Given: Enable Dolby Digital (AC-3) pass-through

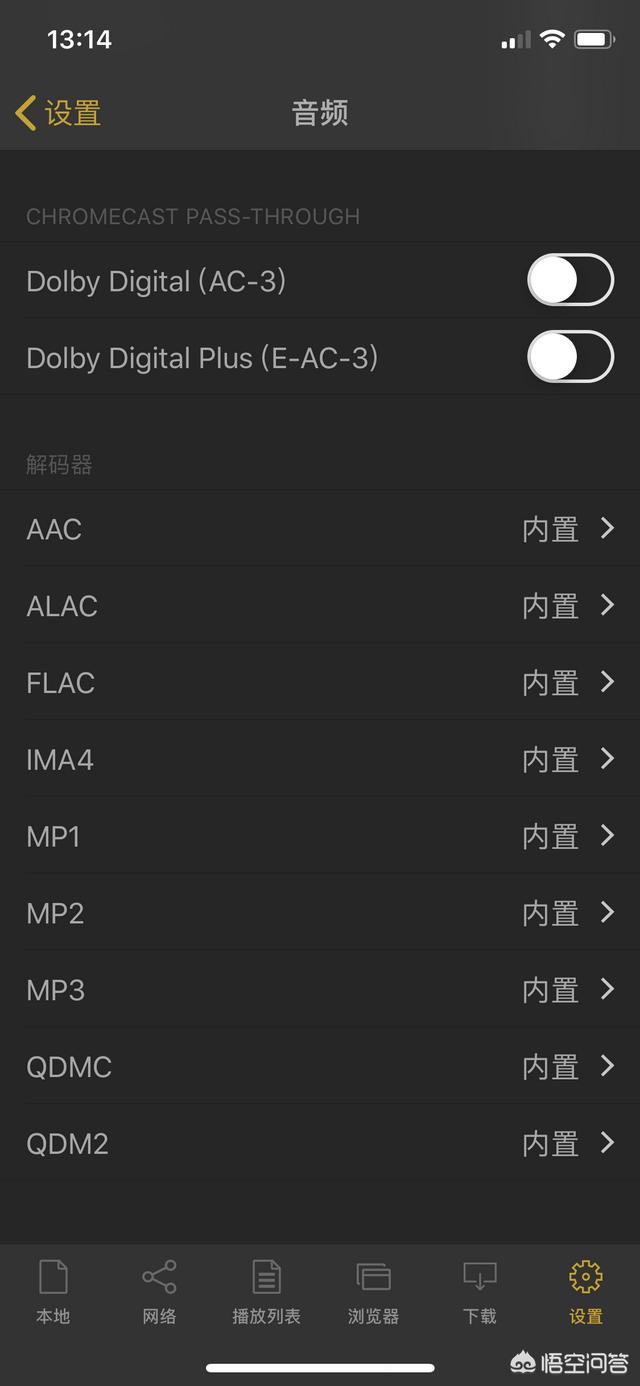Looking at the screenshot, I should (570, 280).
